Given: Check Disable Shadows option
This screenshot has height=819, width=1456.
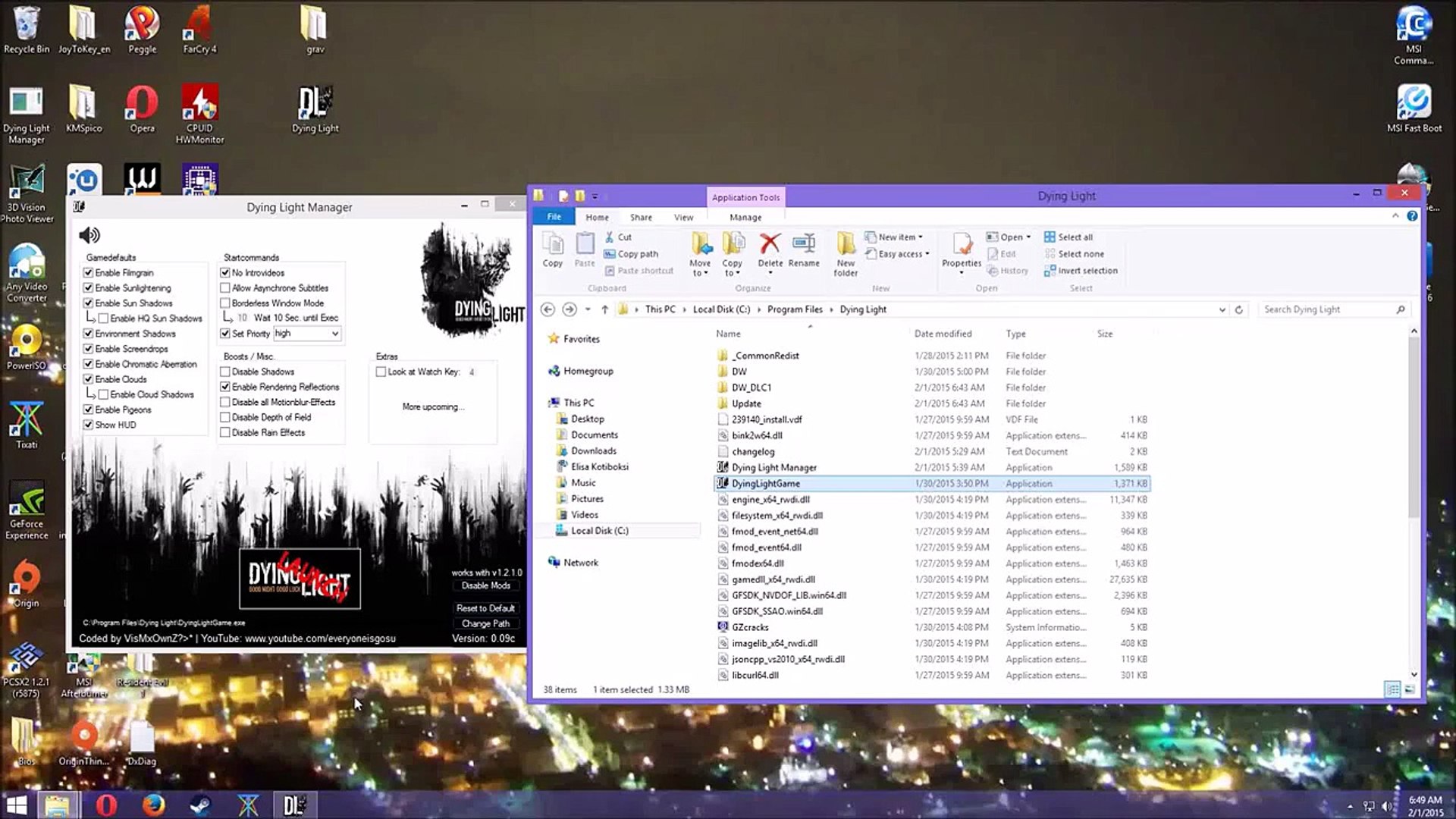Looking at the screenshot, I should coord(225,372).
